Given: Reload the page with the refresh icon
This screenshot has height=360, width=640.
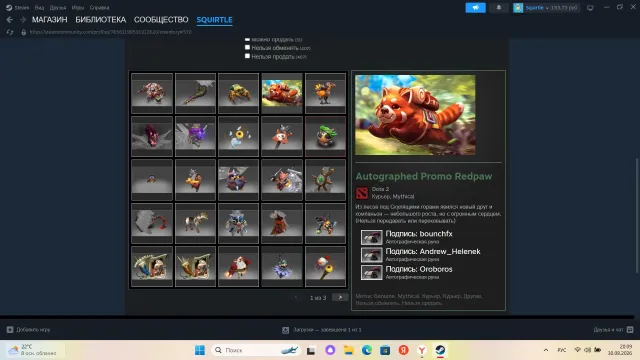Looking at the screenshot, I should 10,32.
